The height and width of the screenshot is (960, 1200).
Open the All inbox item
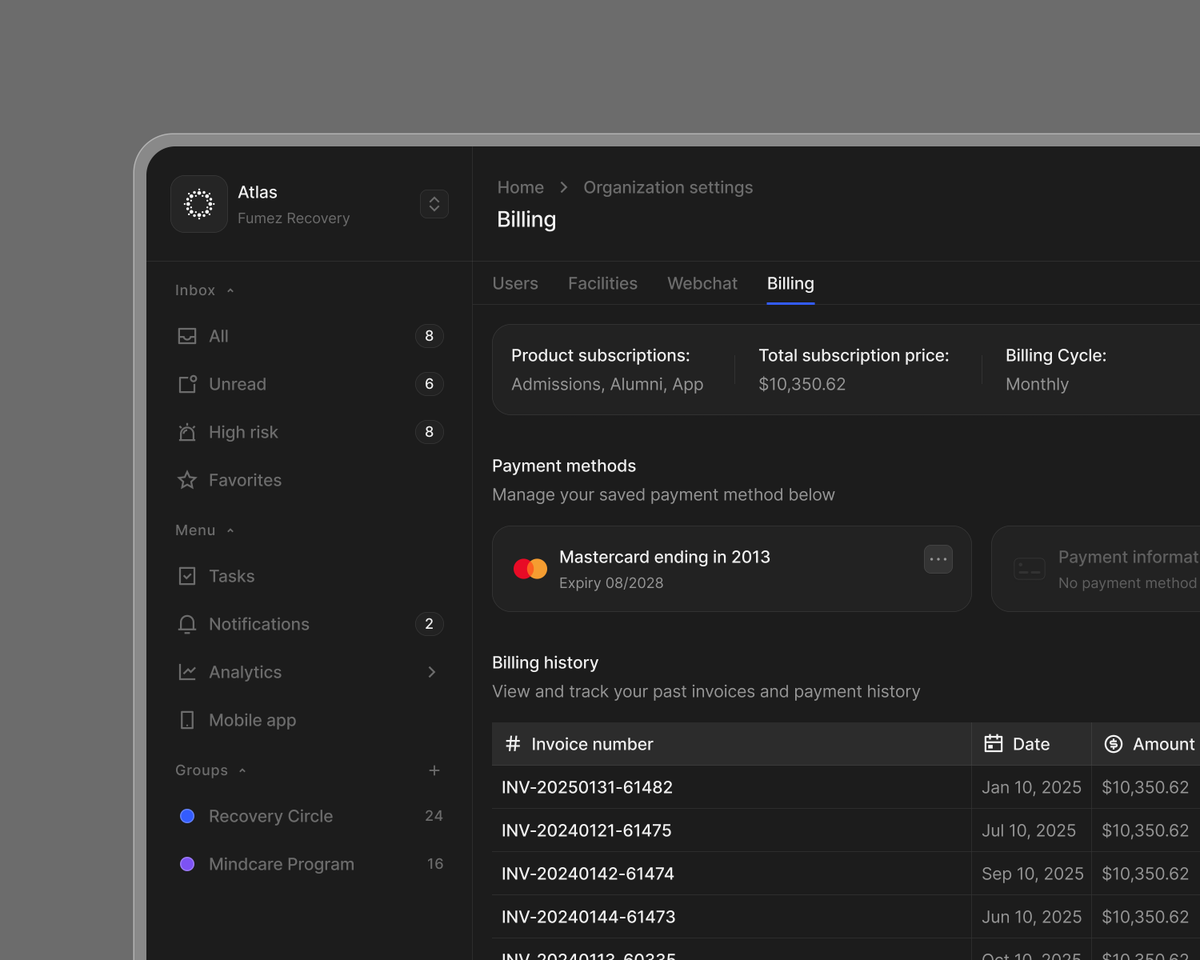309,336
